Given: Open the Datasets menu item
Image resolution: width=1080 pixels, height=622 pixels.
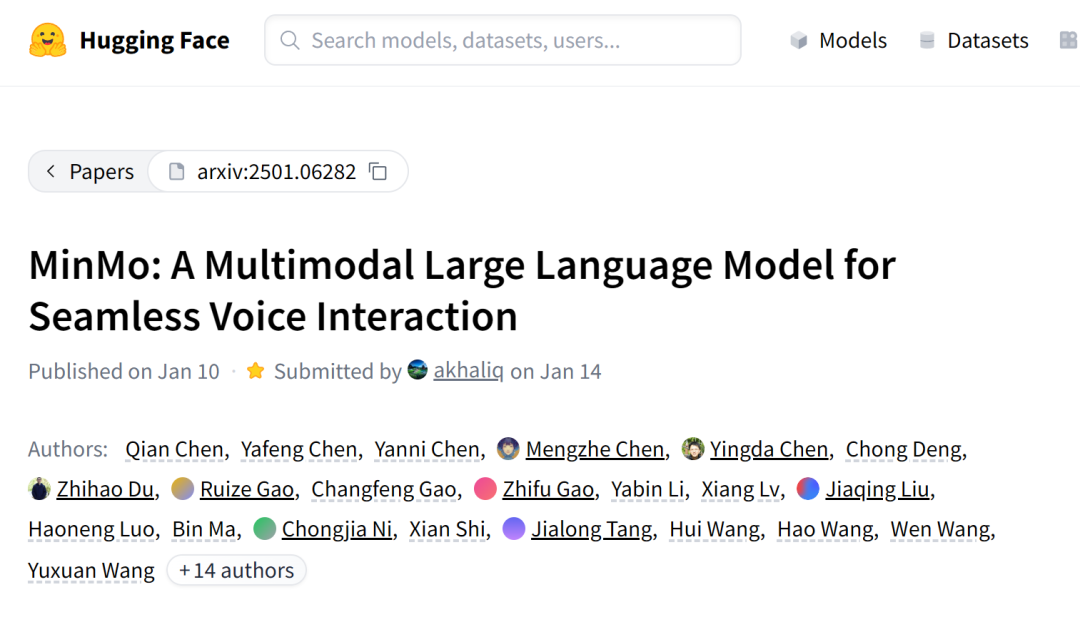Looking at the screenshot, I should (974, 41).
